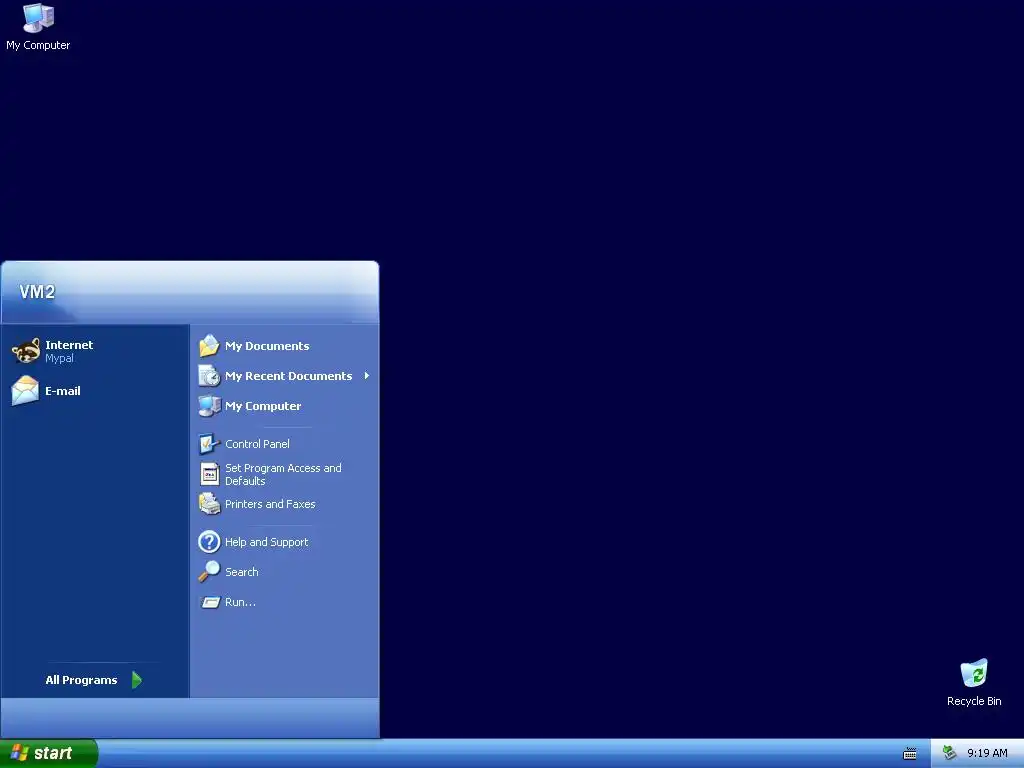Screen dimensions: 1024x768
Task: Select the Recycle Bin desktop icon
Action: (974, 673)
